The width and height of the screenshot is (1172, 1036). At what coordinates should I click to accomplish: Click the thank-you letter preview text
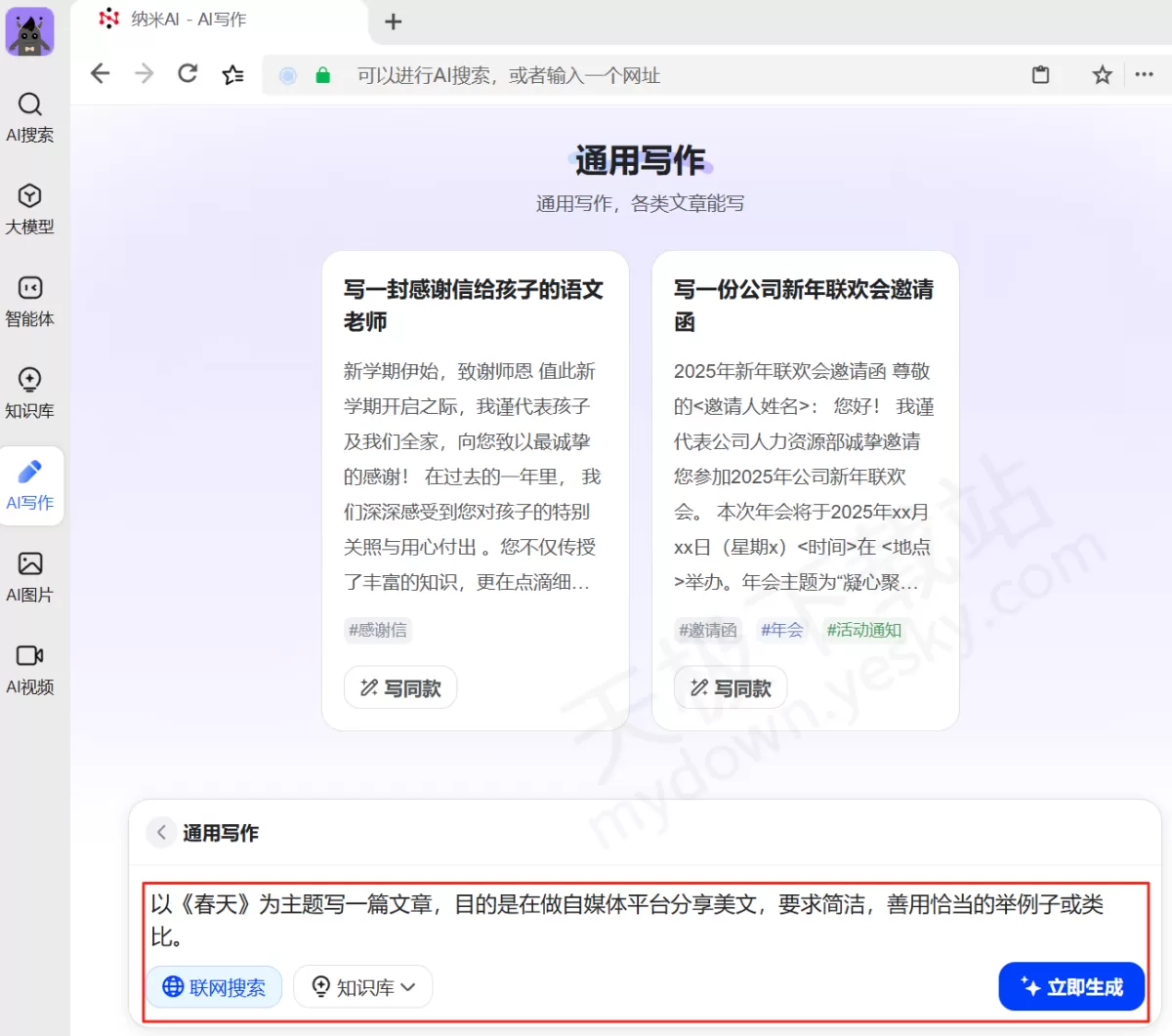pyautogui.click(x=474, y=477)
